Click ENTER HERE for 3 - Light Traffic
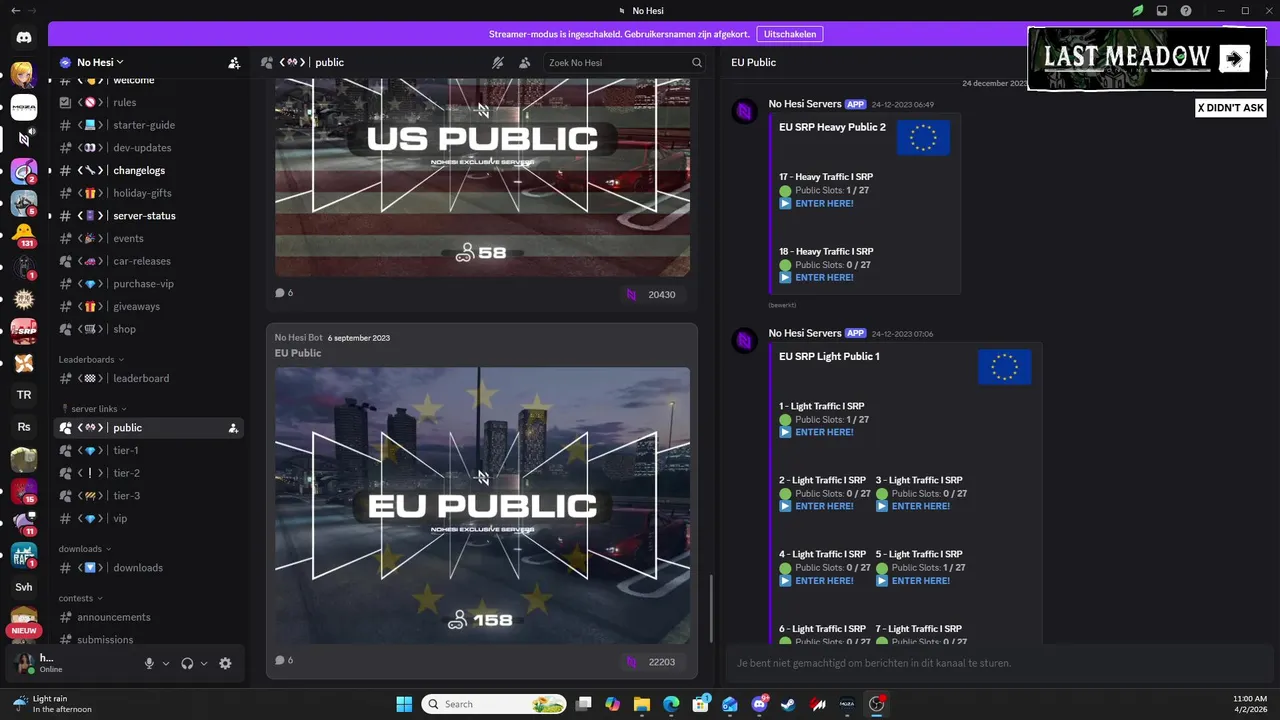Image resolution: width=1280 pixels, height=720 pixels. (x=920, y=506)
